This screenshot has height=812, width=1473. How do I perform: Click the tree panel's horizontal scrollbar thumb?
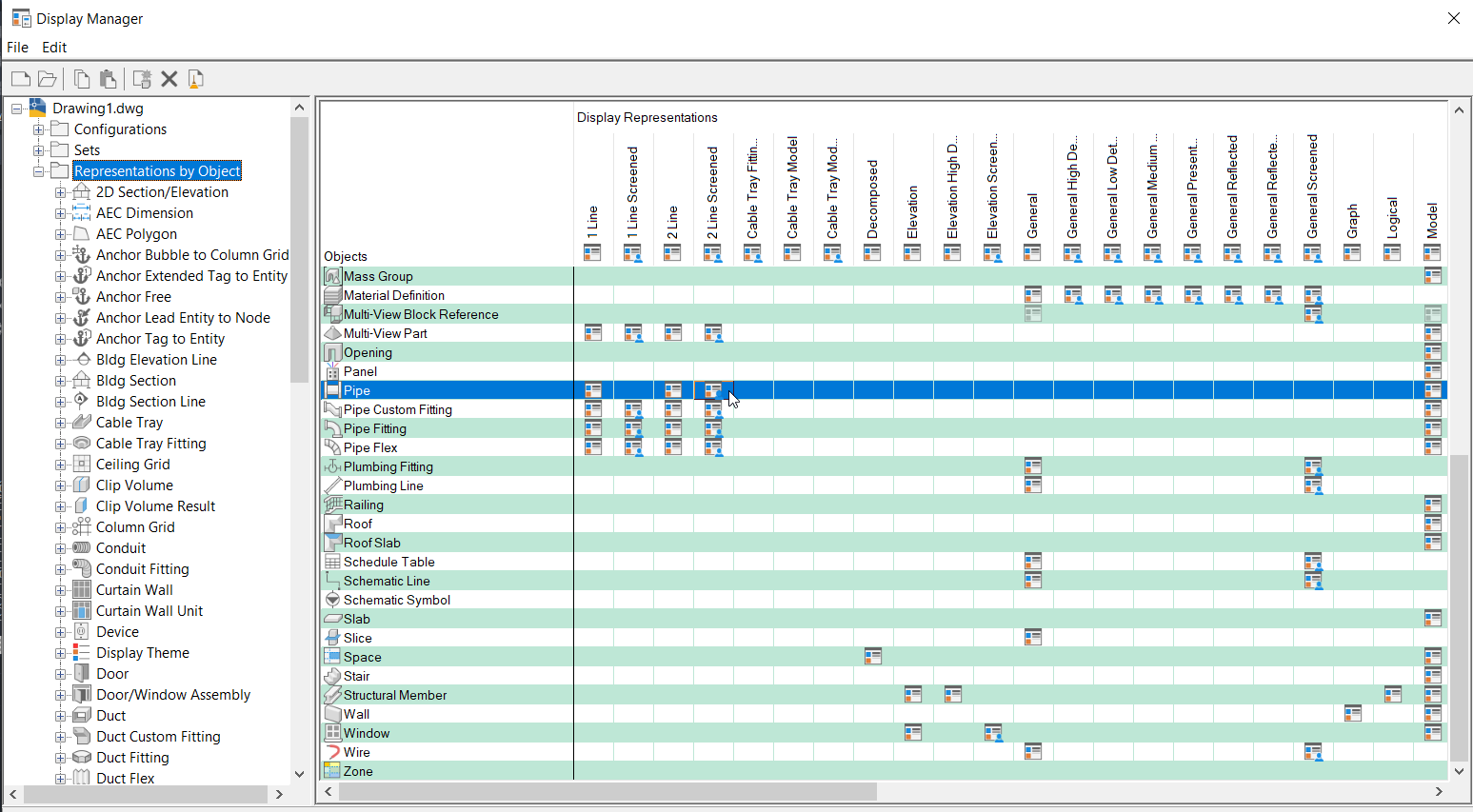(146, 794)
